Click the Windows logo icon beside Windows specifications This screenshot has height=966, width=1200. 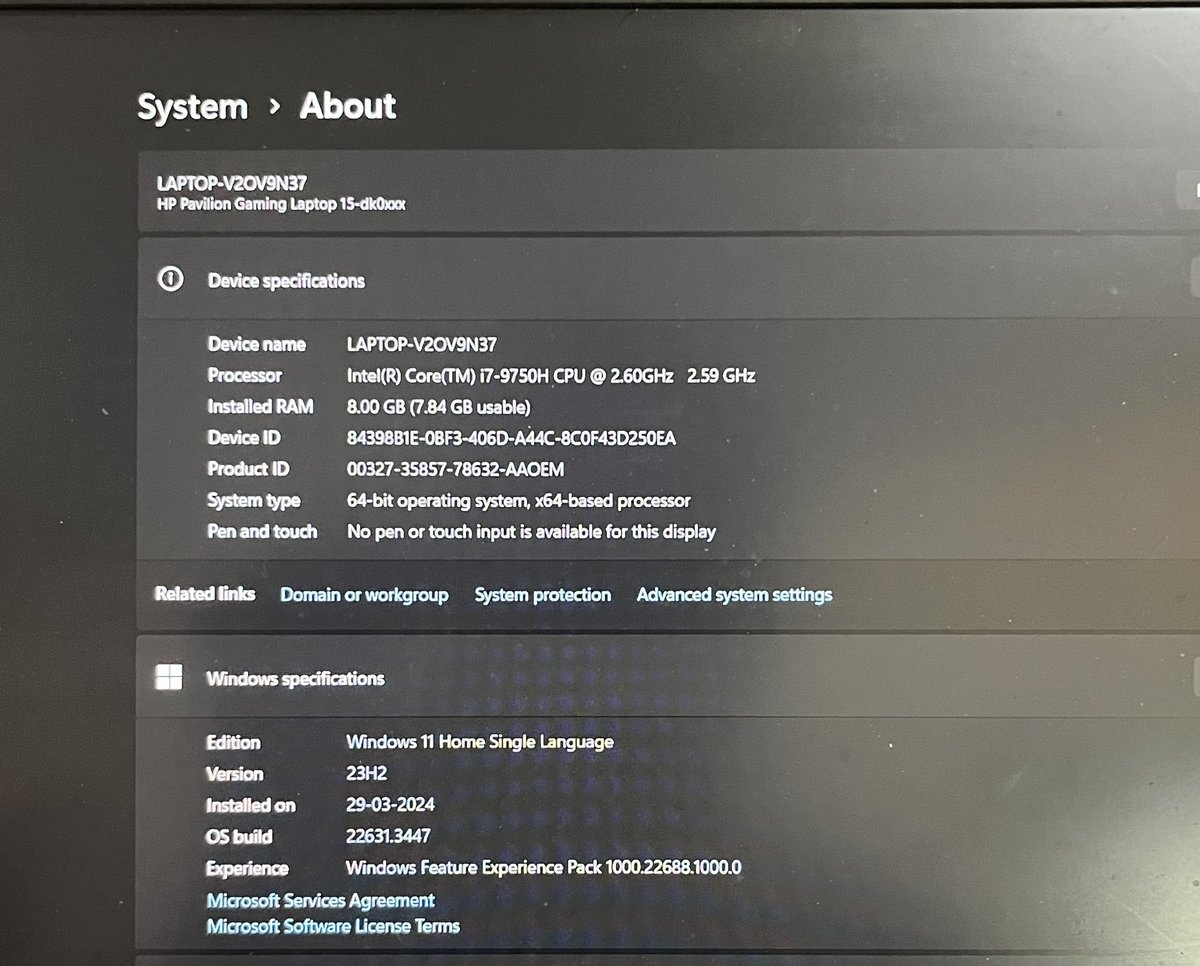(169, 678)
